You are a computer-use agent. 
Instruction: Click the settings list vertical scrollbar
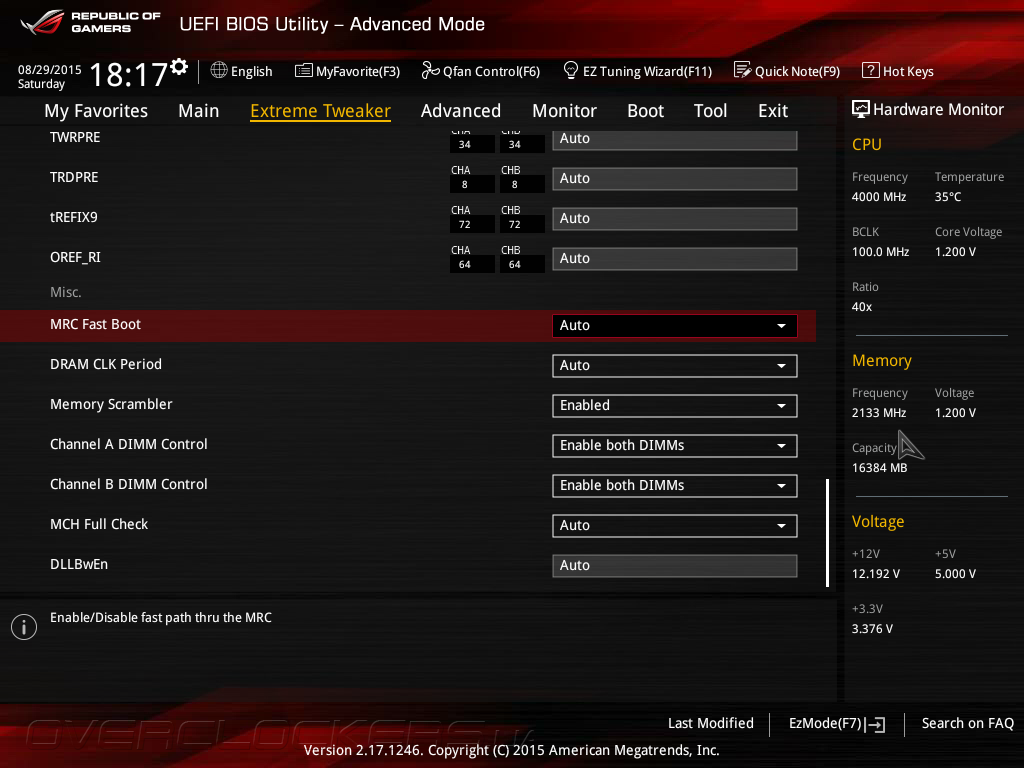point(827,533)
